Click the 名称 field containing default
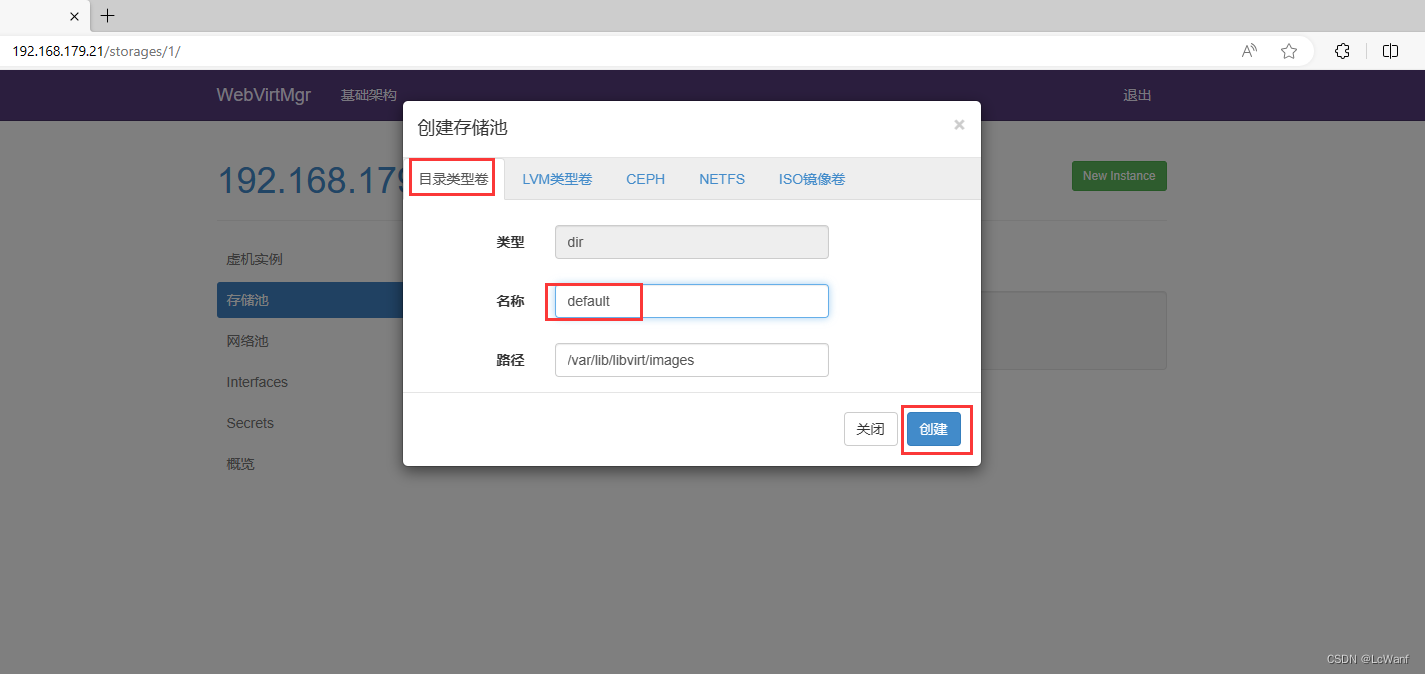Image resolution: width=1425 pixels, height=674 pixels. coord(692,301)
